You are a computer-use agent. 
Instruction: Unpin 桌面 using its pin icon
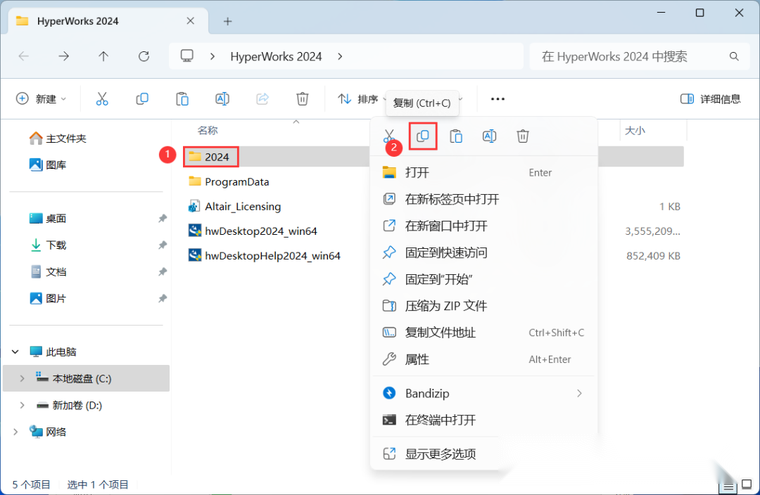(162, 219)
